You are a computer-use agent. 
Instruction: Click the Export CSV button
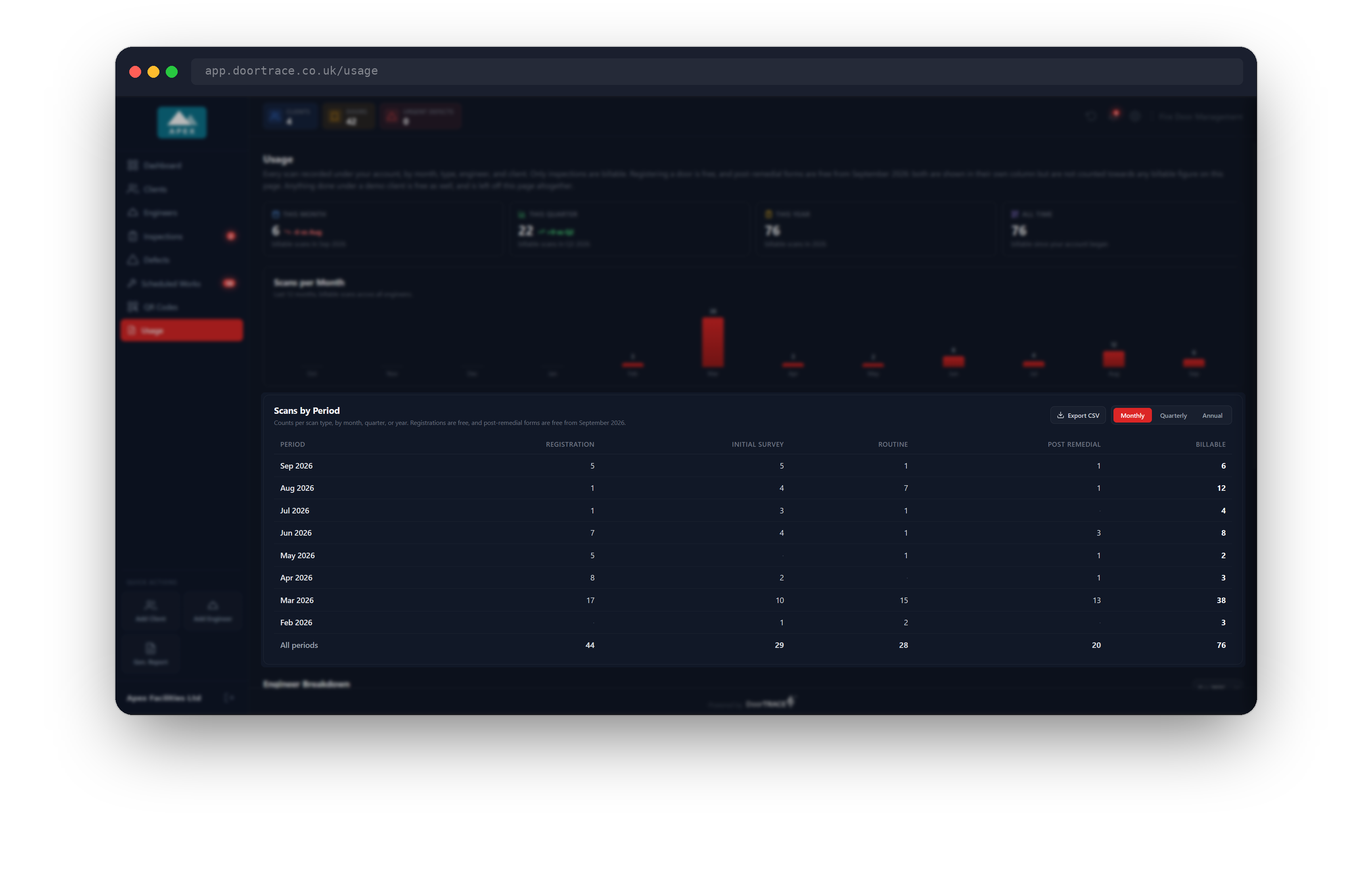1077,415
